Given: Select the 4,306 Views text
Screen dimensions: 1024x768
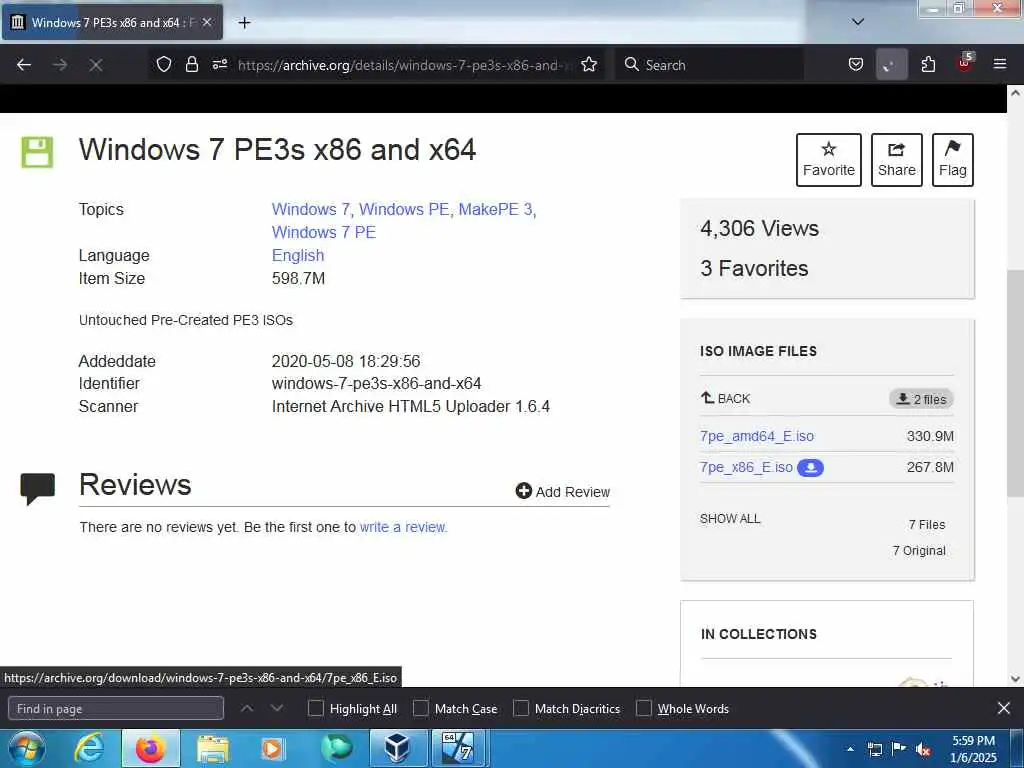Looking at the screenshot, I should pyautogui.click(x=760, y=229).
